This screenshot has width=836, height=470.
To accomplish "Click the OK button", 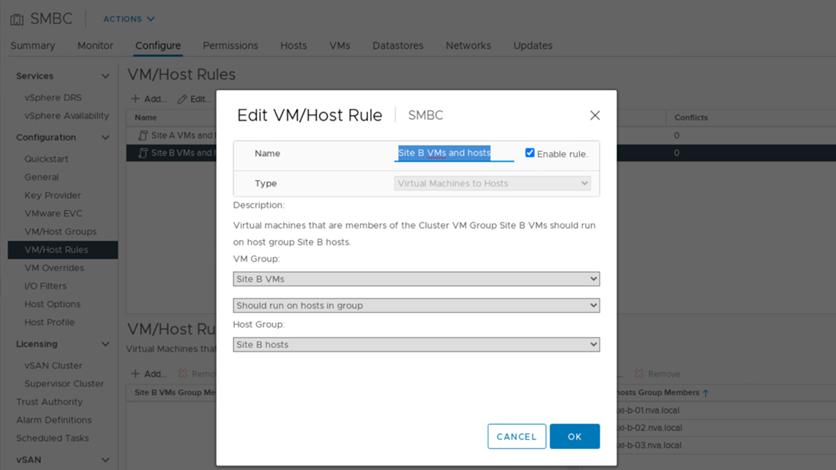I will pyautogui.click(x=574, y=437).
